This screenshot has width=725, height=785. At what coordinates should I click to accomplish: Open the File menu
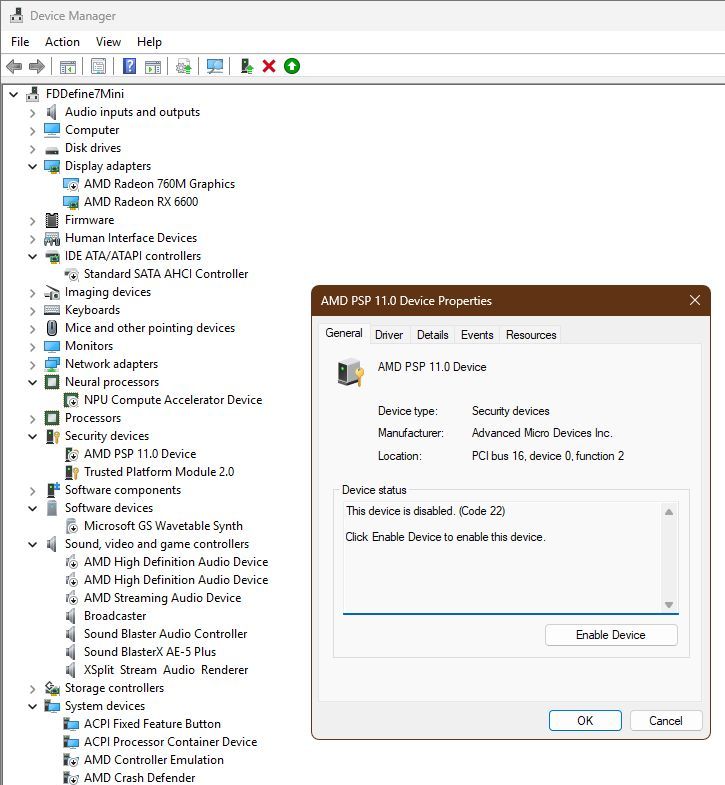tap(20, 42)
